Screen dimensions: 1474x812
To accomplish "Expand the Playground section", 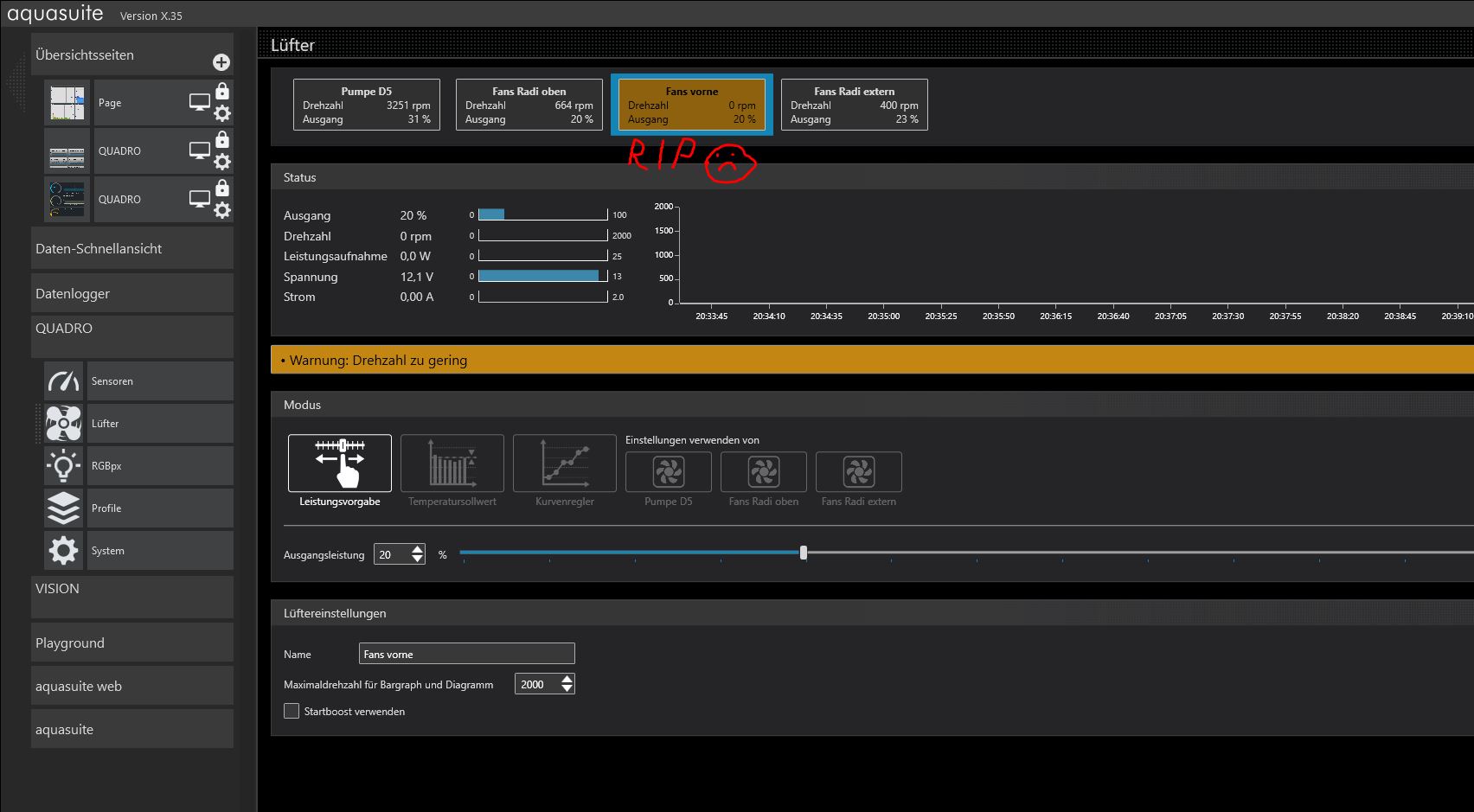I will (131, 643).
